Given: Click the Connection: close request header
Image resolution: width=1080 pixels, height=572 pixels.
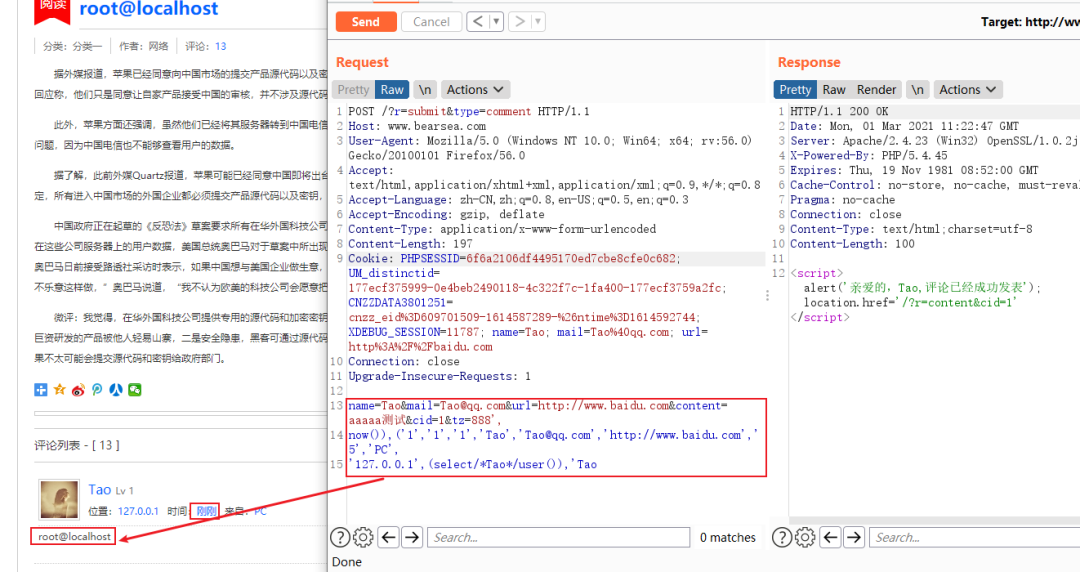Looking at the screenshot, I should click(x=403, y=362).
